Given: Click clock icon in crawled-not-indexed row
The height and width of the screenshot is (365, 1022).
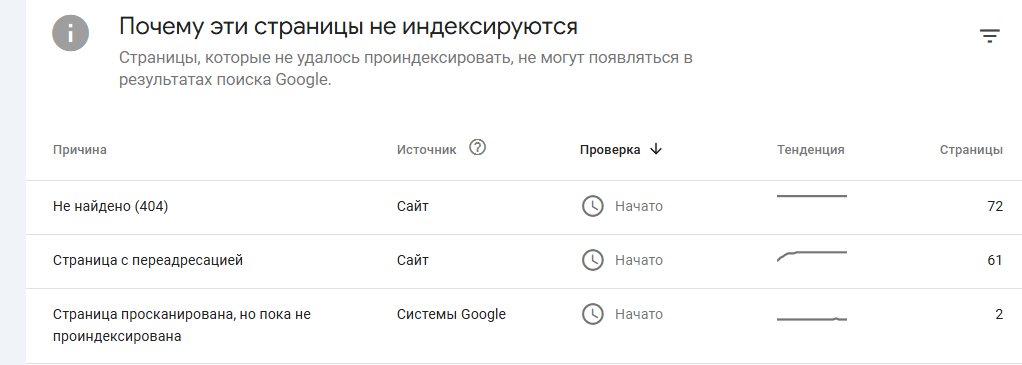Looking at the screenshot, I should [x=592, y=314].
